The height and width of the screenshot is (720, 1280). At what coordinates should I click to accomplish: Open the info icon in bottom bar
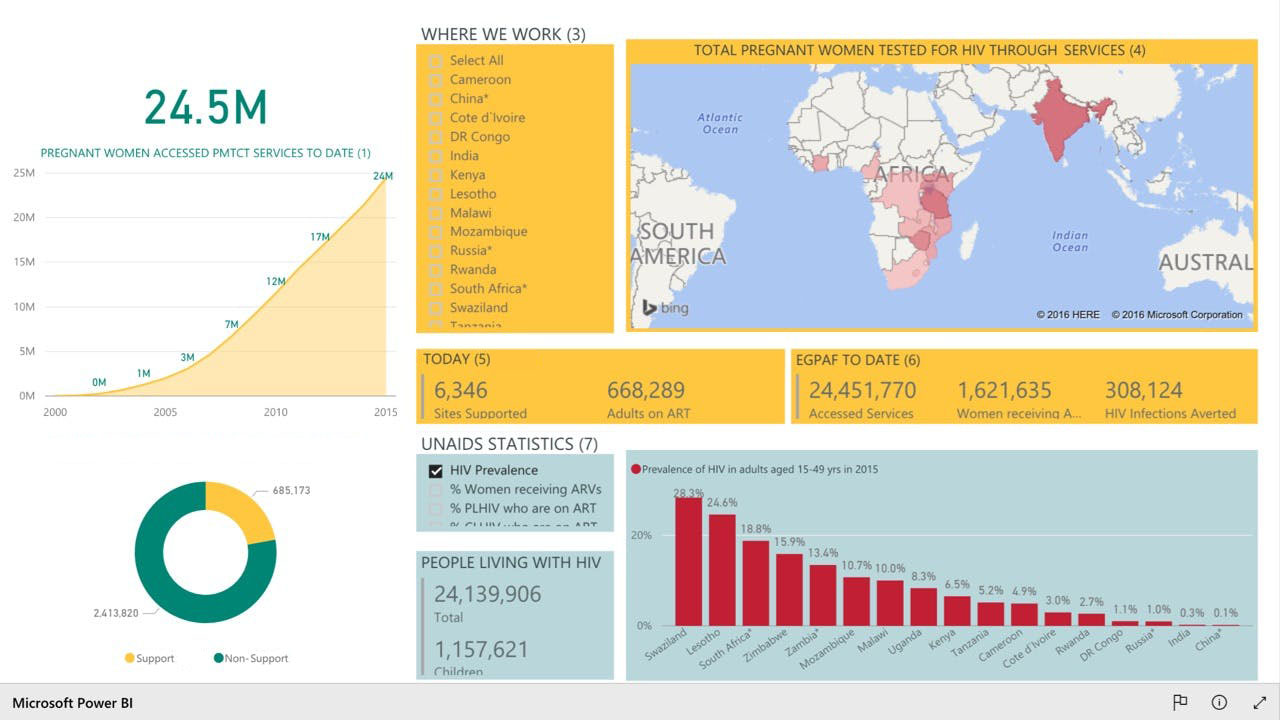point(1219,702)
